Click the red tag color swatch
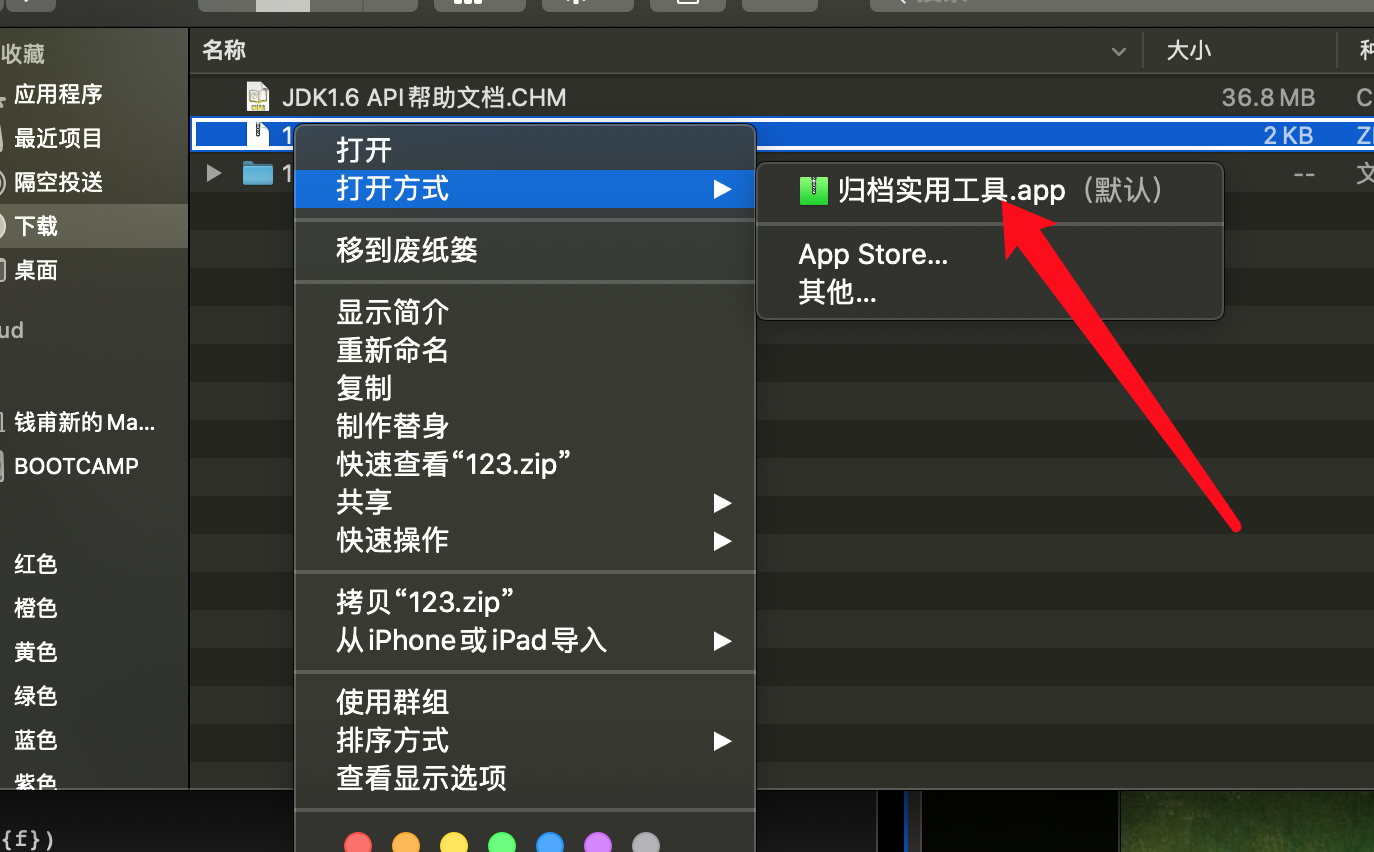The width and height of the screenshot is (1374, 852). (358, 843)
